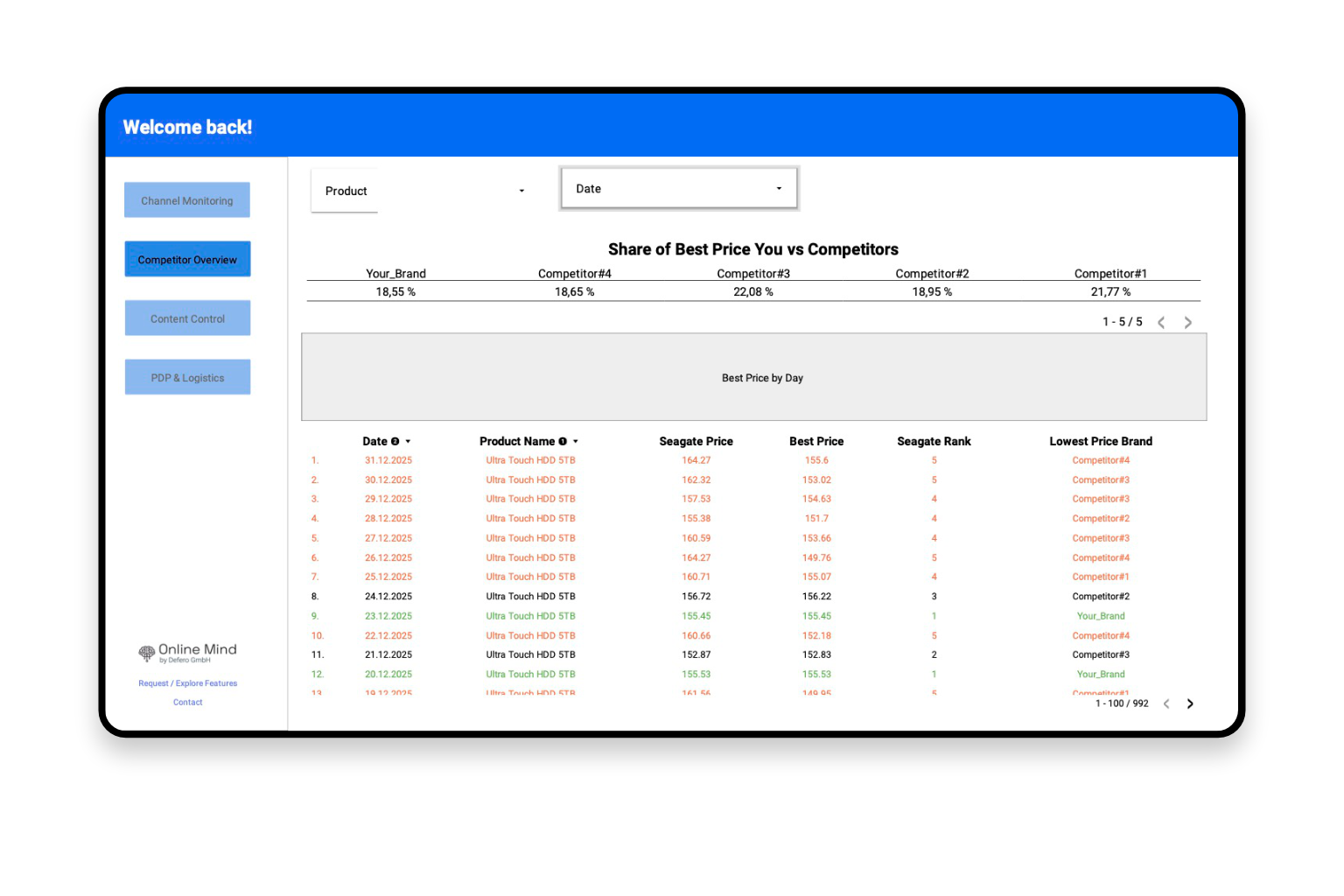Select the Competitor Overview tab
1344x896 pixels.
coord(187,259)
